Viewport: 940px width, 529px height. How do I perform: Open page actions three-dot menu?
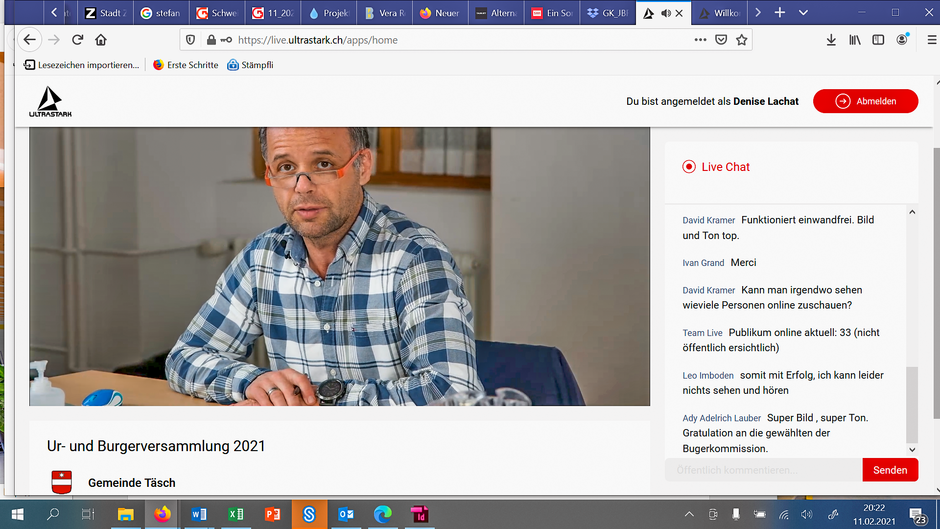click(700, 40)
